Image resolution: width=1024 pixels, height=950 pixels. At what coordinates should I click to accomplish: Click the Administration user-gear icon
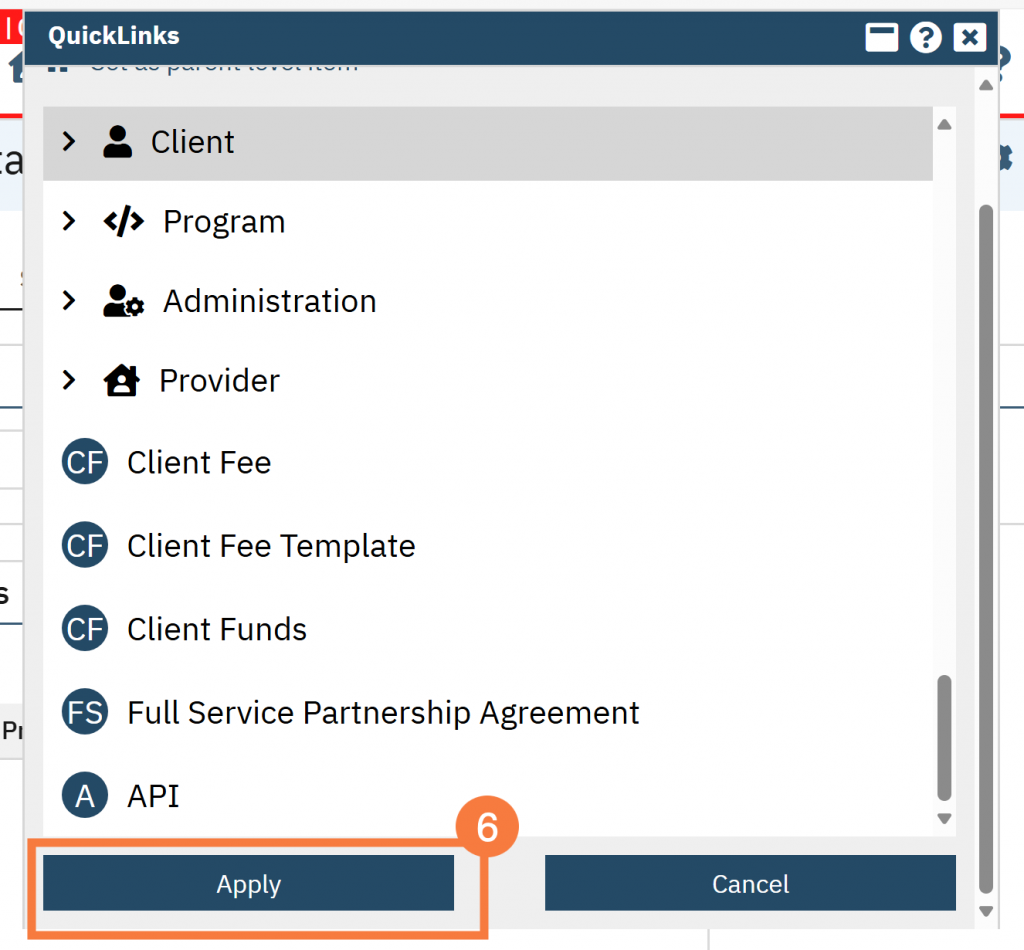[x=124, y=301]
